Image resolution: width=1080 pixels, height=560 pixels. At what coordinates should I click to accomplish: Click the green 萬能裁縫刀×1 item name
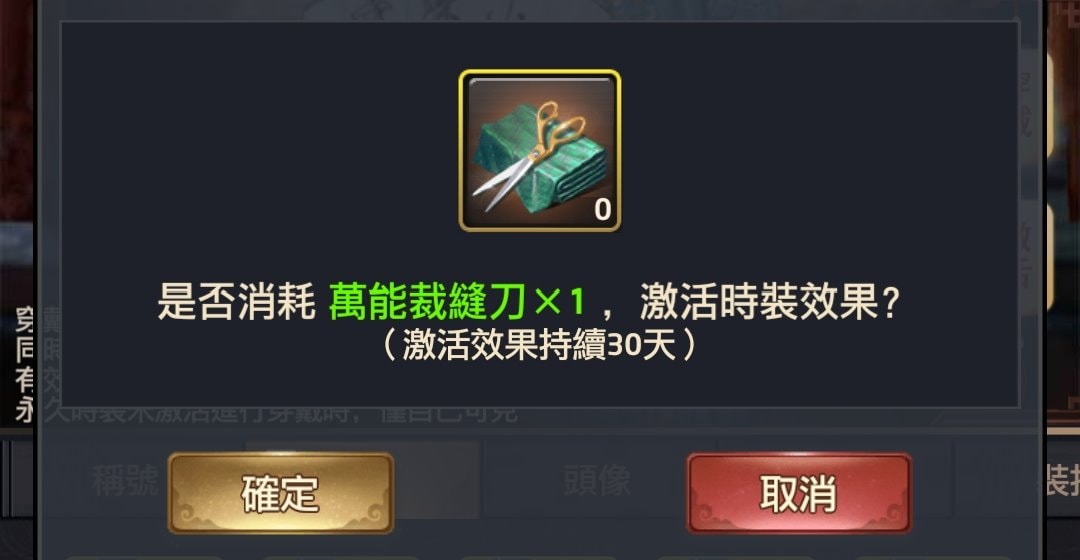click(x=457, y=302)
